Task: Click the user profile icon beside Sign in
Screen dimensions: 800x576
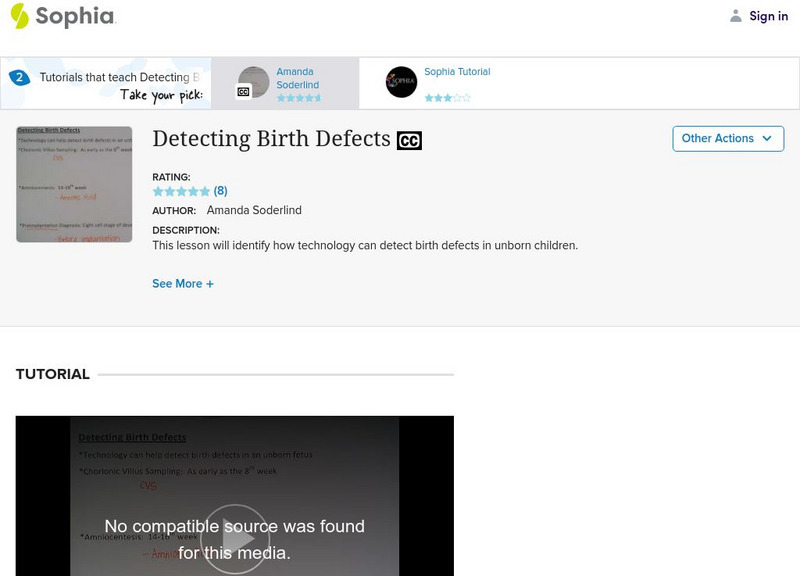Action: tap(735, 16)
